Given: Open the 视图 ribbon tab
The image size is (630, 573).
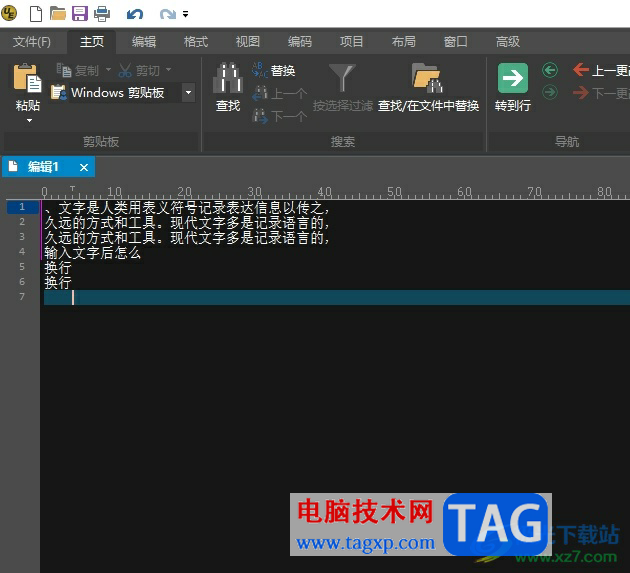Looking at the screenshot, I should 248,42.
